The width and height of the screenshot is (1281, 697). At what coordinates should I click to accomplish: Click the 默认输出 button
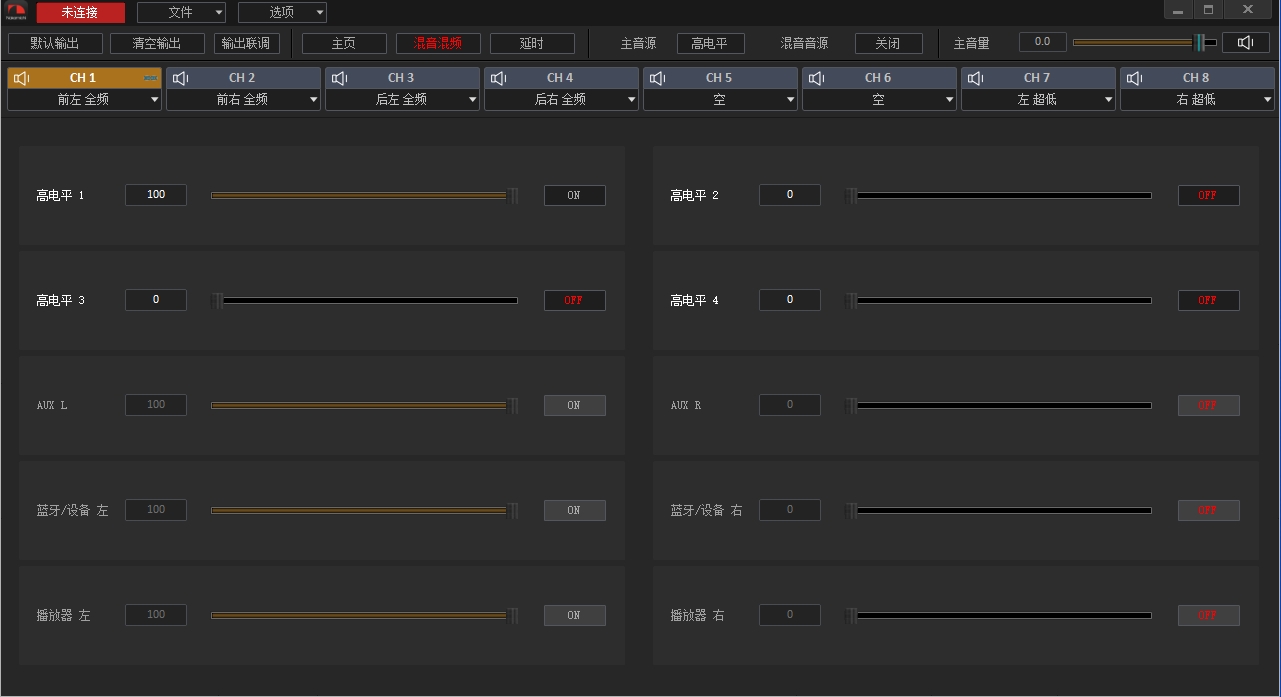[55, 44]
